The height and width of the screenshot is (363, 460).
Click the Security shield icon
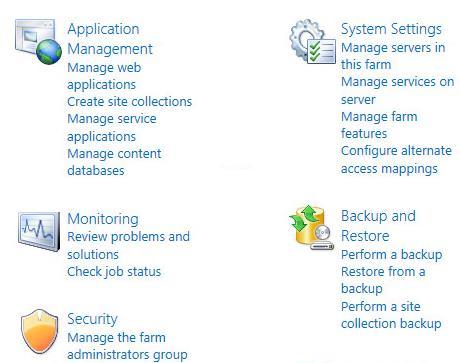point(39,331)
